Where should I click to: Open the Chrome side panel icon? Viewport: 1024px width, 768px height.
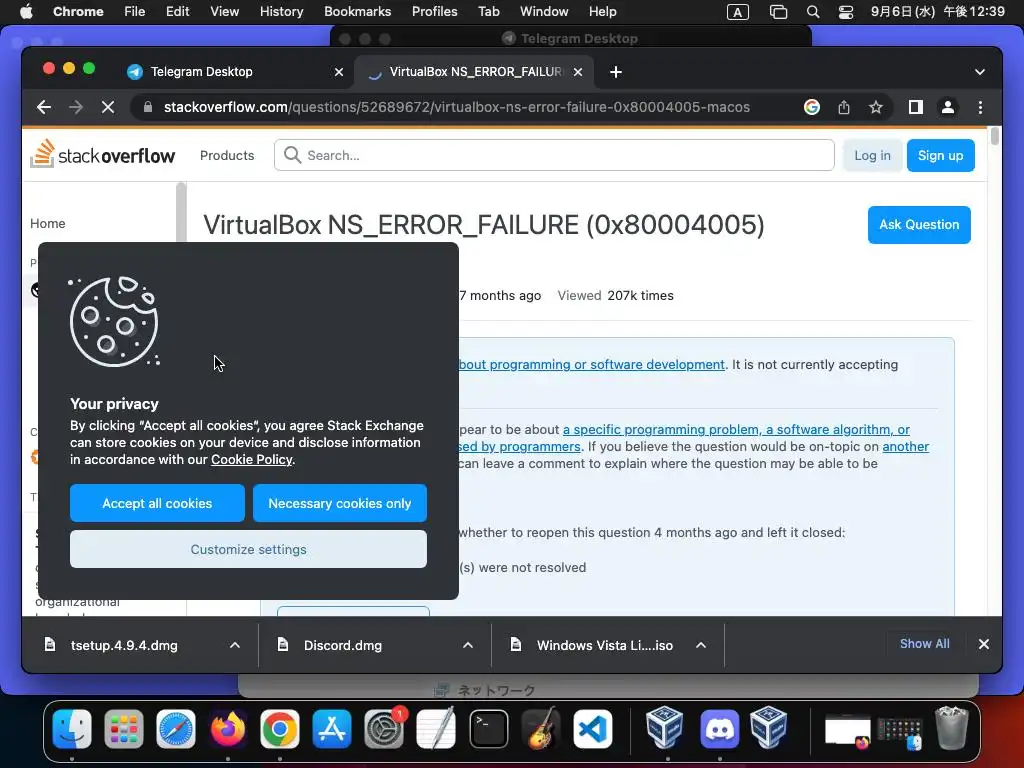point(916,107)
